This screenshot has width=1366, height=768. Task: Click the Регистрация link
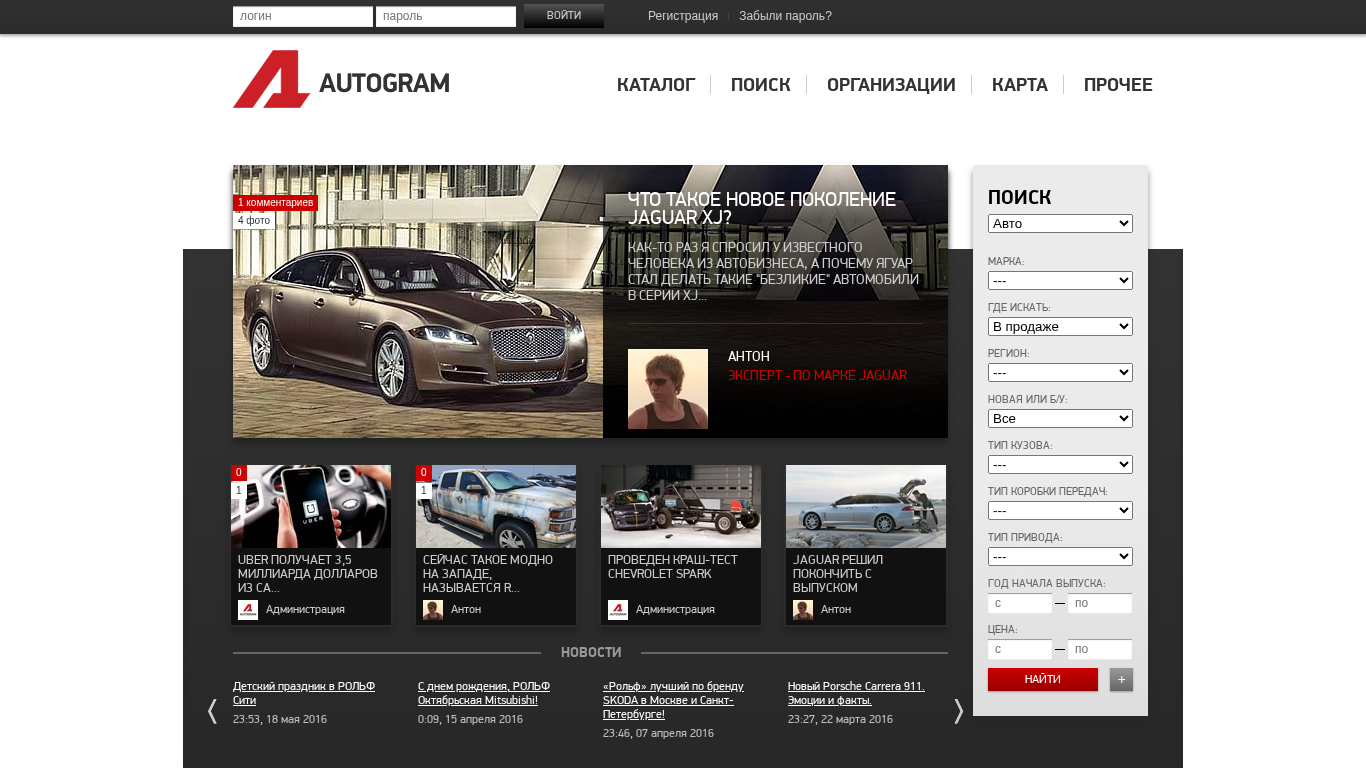pyautogui.click(x=683, y=16)
